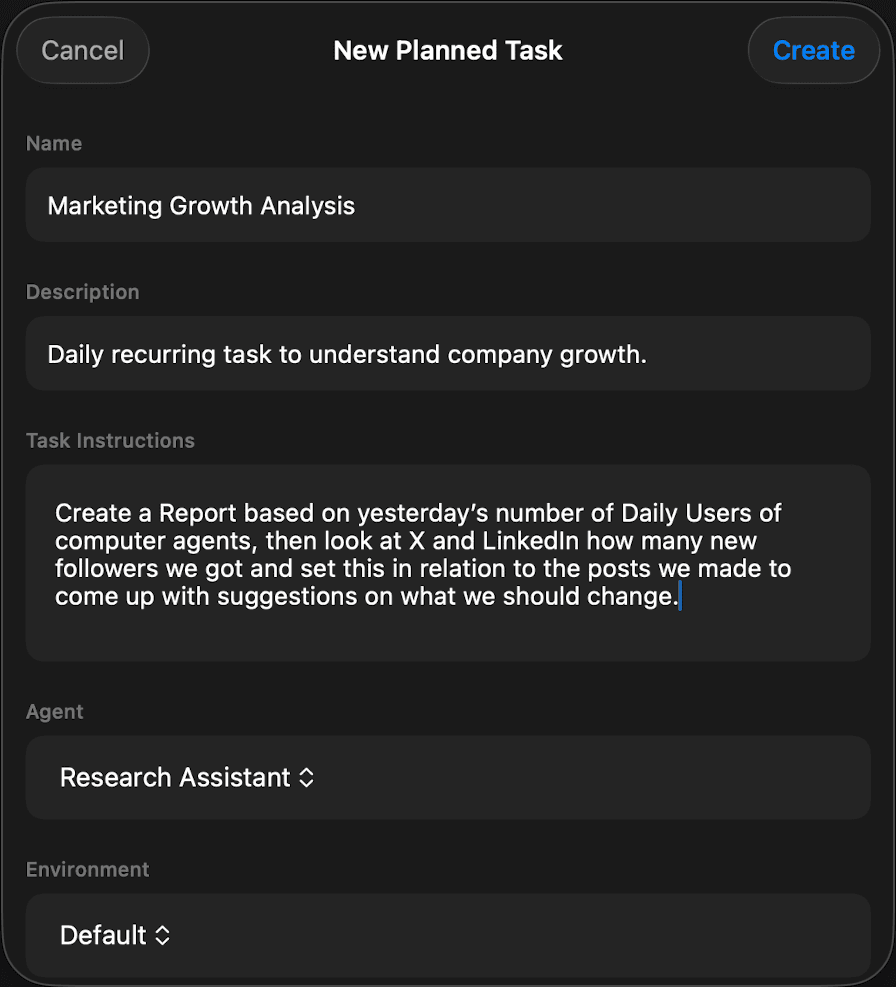Click the word Report in the instructions

click(198, 513)
